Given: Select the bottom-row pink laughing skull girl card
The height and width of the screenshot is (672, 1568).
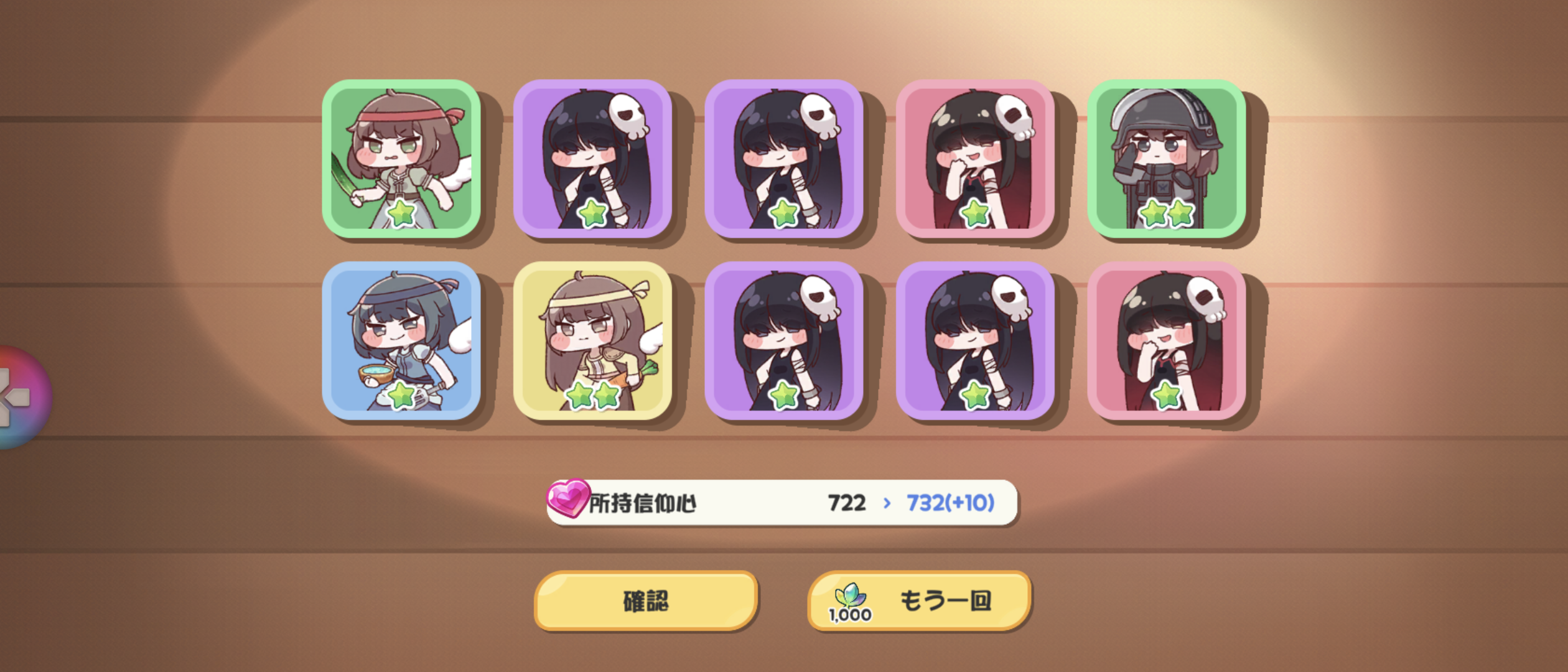Looking at the screenshot, I should pos(1167,340).
